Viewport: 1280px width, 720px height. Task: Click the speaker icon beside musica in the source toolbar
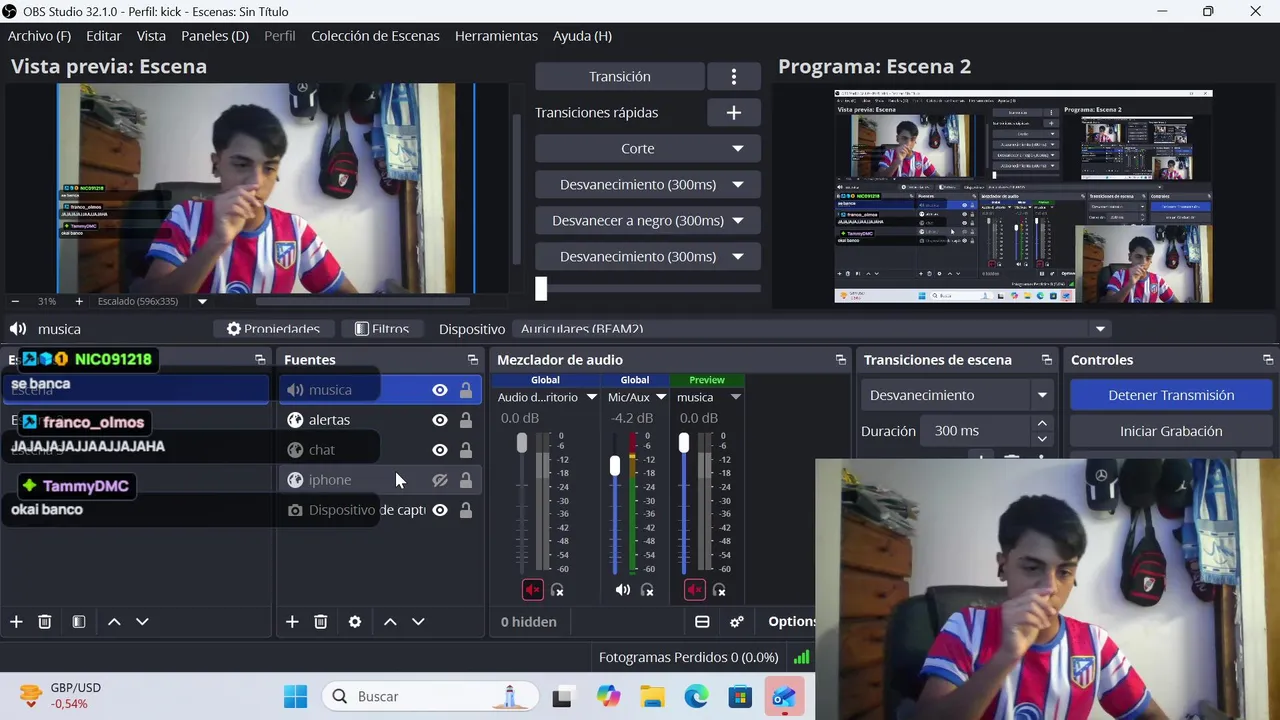pos(18,329)
